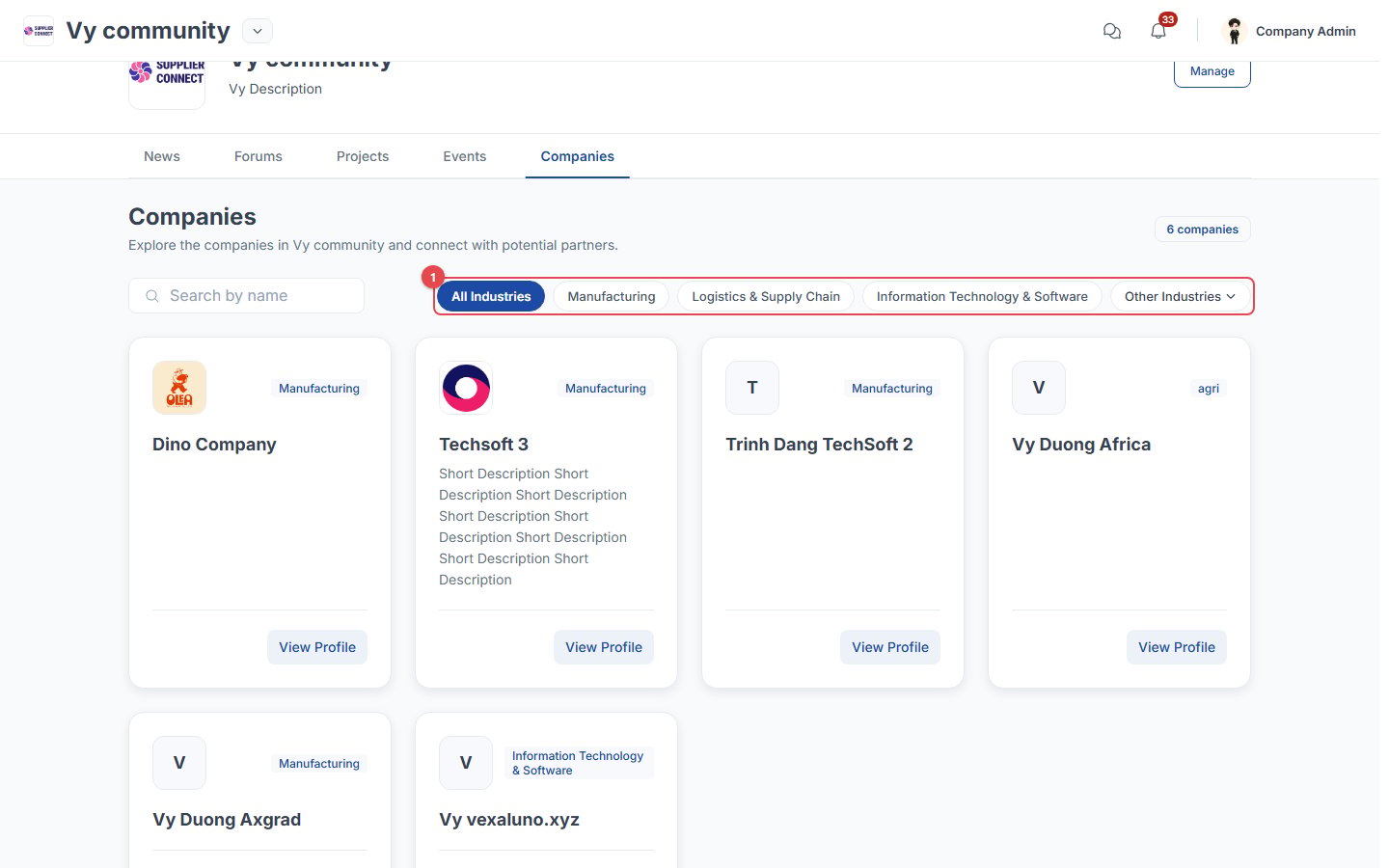This screenshot has width=1389, height=868.
Task: View Profile of Trinh Dang TechSoft 2
Action: 890,647
